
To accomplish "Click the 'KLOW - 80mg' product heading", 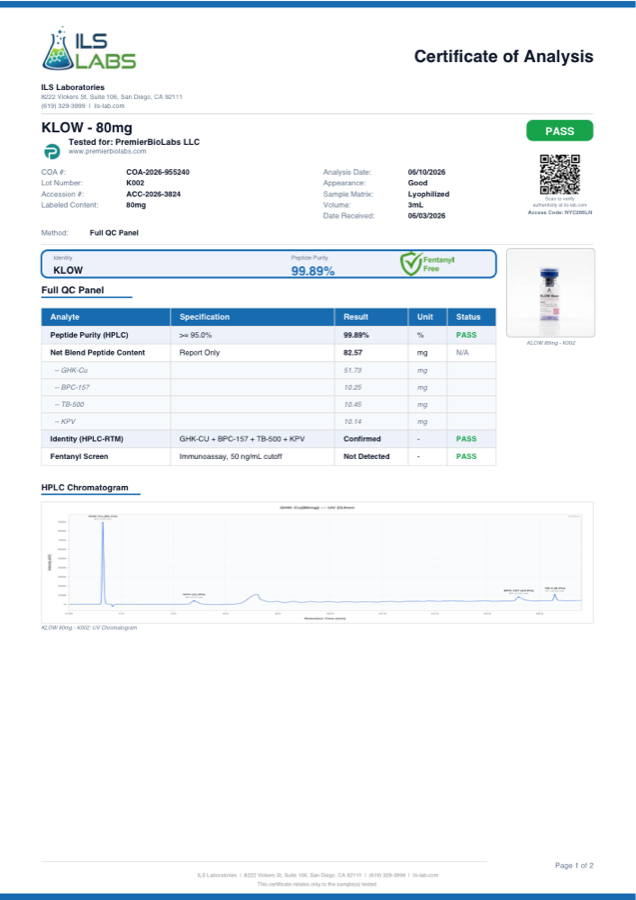I will tap(87, 127).
